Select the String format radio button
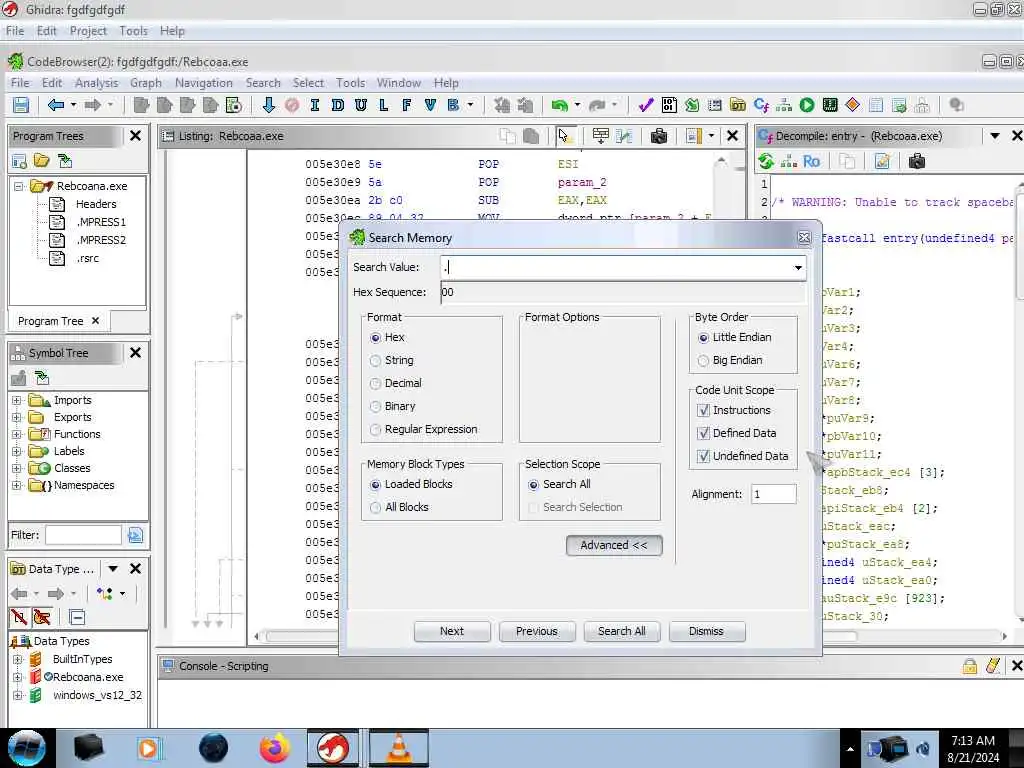Screen dimensions: 1024x768 coord(376,360)
